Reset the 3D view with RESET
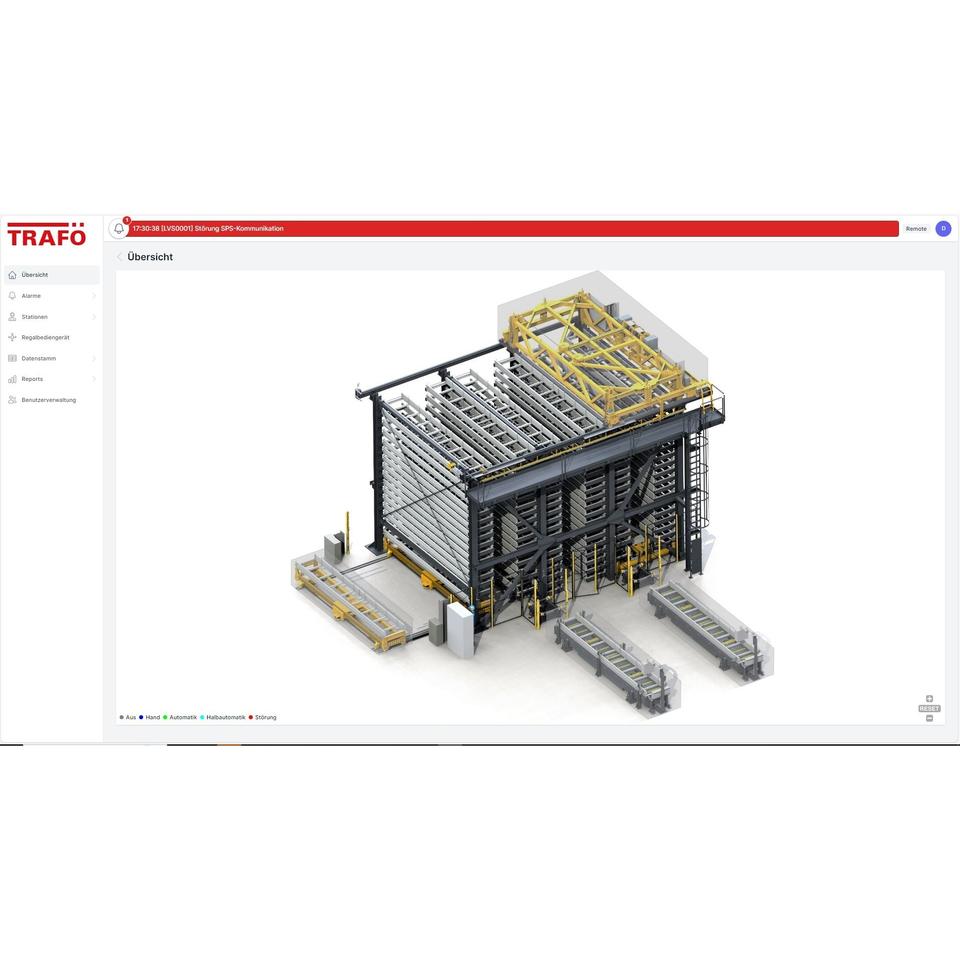This screenshot has height=960, width=960. [929, 708]
